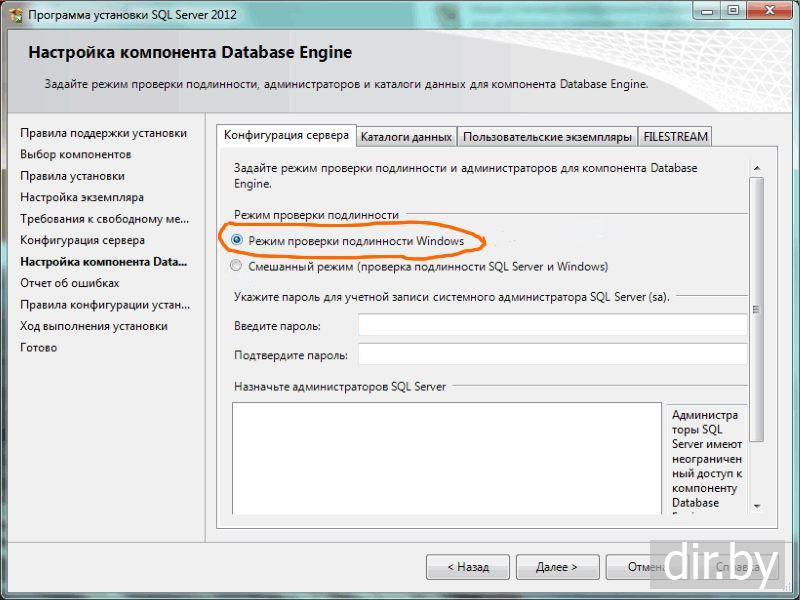Open the Конфигурация сервера tab
This screenshot has height=600, width=800.
pyautogui.click(x=286, y=136)
